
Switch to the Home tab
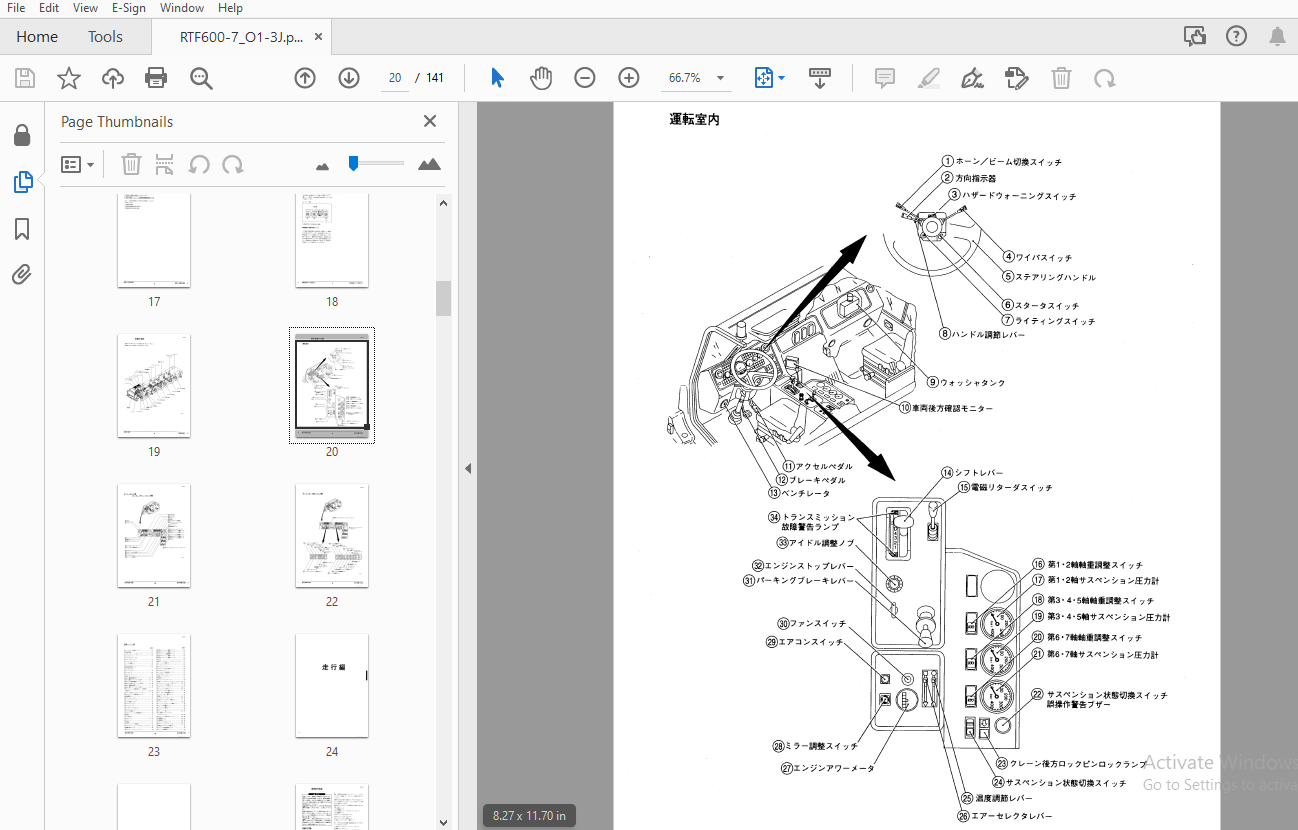click(x=37, y=37)
